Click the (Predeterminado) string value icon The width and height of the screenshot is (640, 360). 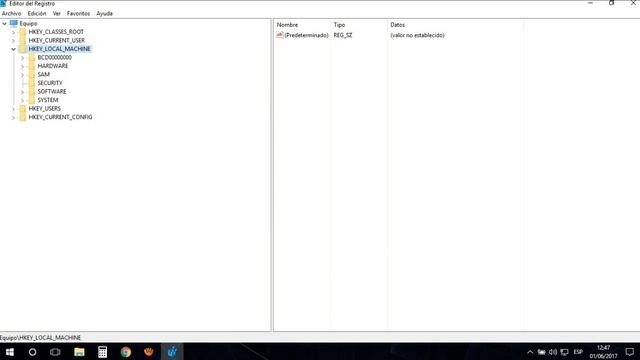280,36
